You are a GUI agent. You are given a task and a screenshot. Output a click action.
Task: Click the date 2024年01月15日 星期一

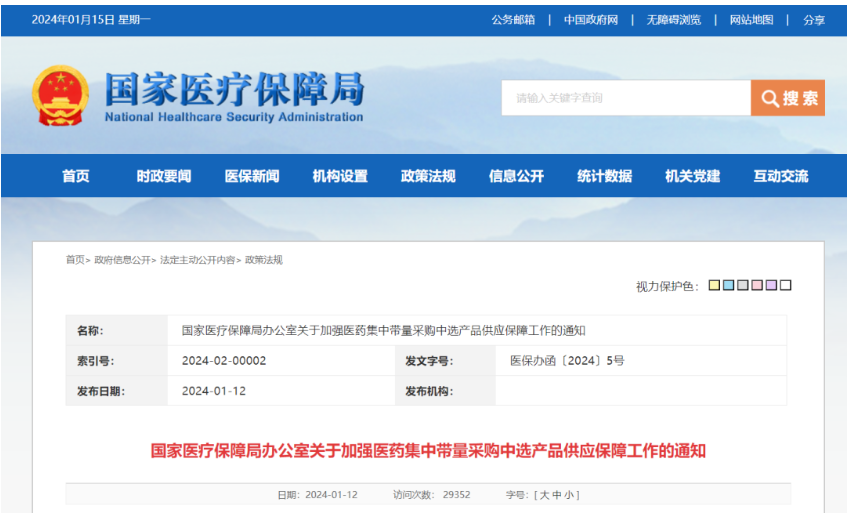click(x=91, y=20)
